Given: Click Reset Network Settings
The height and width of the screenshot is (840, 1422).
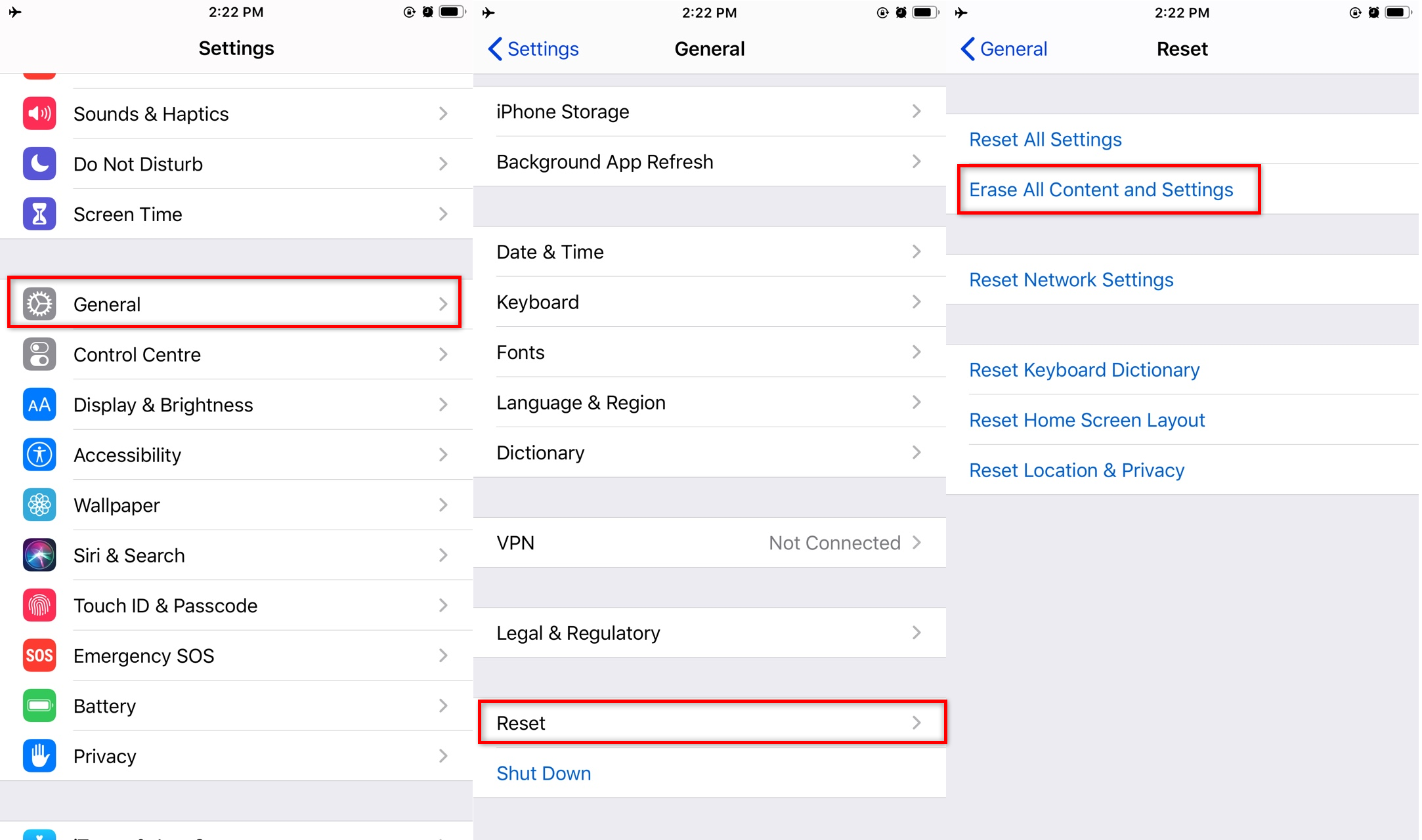Looking at the screenshot, I should [1071, 280].
